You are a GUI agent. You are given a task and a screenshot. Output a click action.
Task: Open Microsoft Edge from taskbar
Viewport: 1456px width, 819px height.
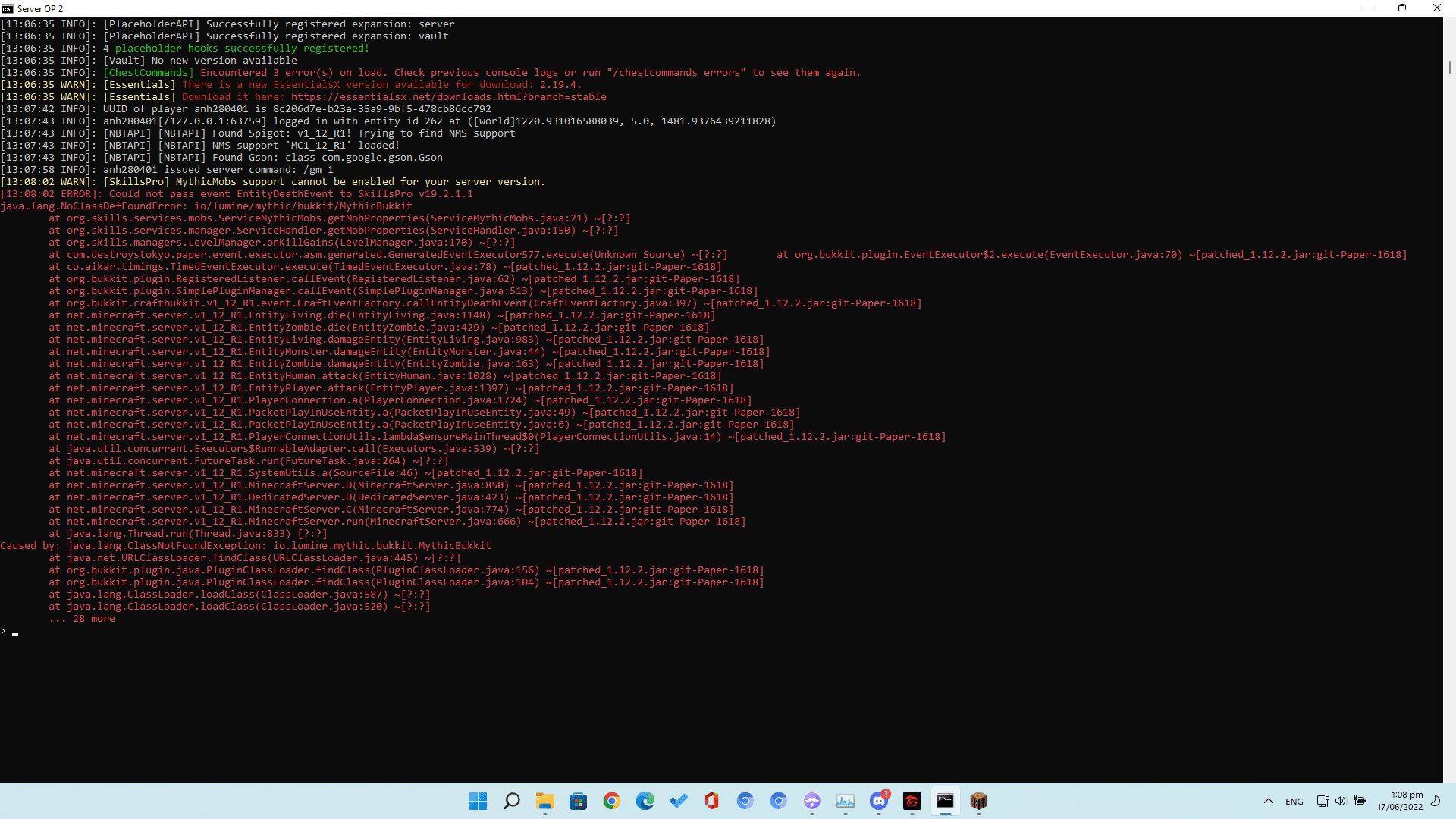click(x=645, y=801)
